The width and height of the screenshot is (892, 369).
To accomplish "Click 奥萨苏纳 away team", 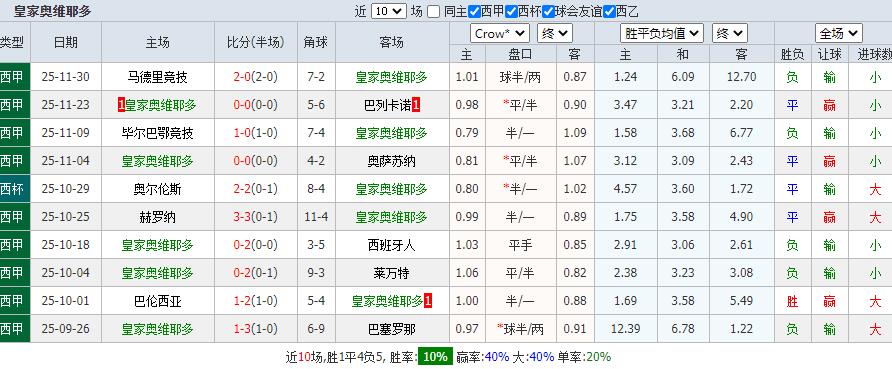I will click(x=391, y=161).
